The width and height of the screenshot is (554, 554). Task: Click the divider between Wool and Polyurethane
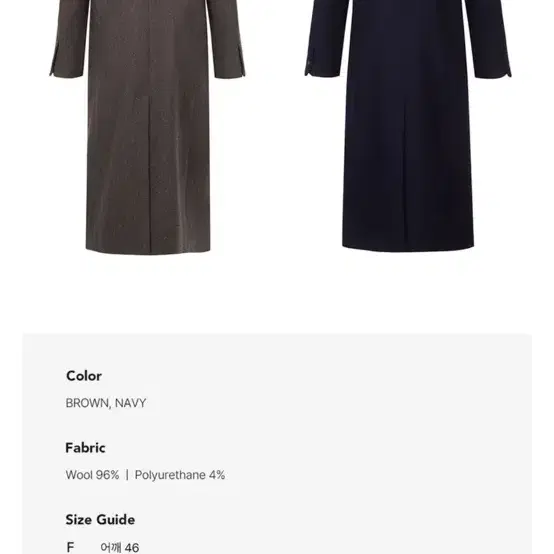(x=127, y=475)
